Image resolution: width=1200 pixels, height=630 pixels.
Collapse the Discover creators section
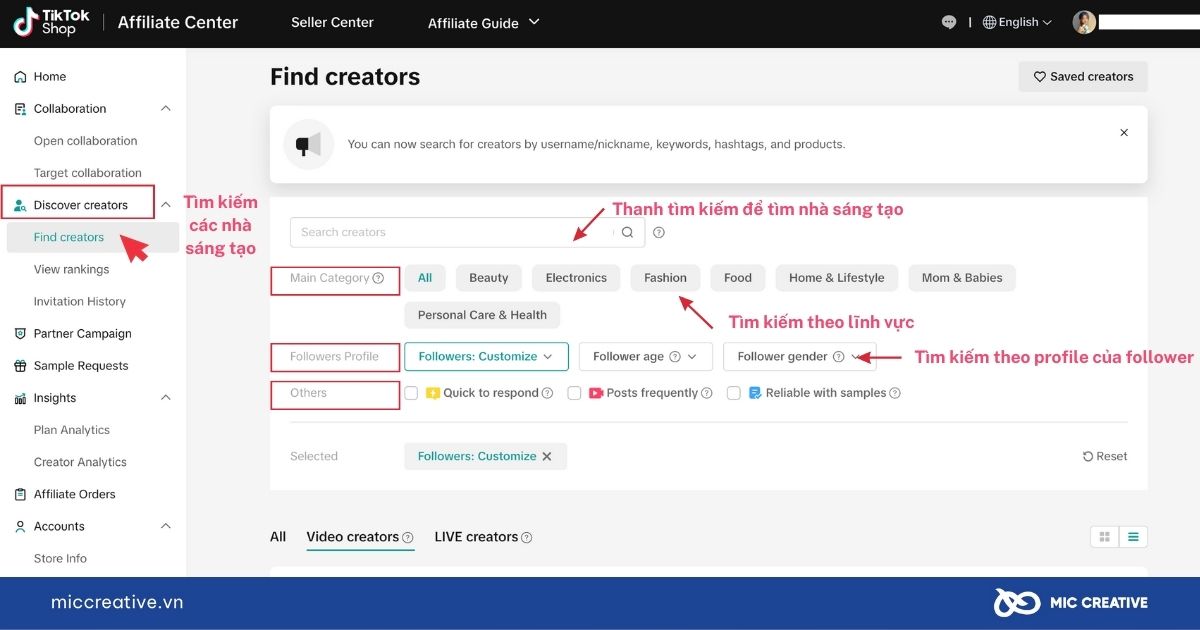(166, 205)
